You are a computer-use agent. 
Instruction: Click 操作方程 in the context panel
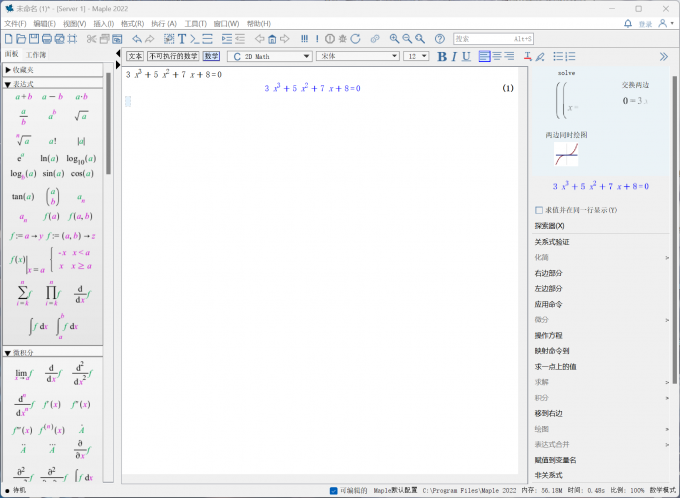(548, 335)
